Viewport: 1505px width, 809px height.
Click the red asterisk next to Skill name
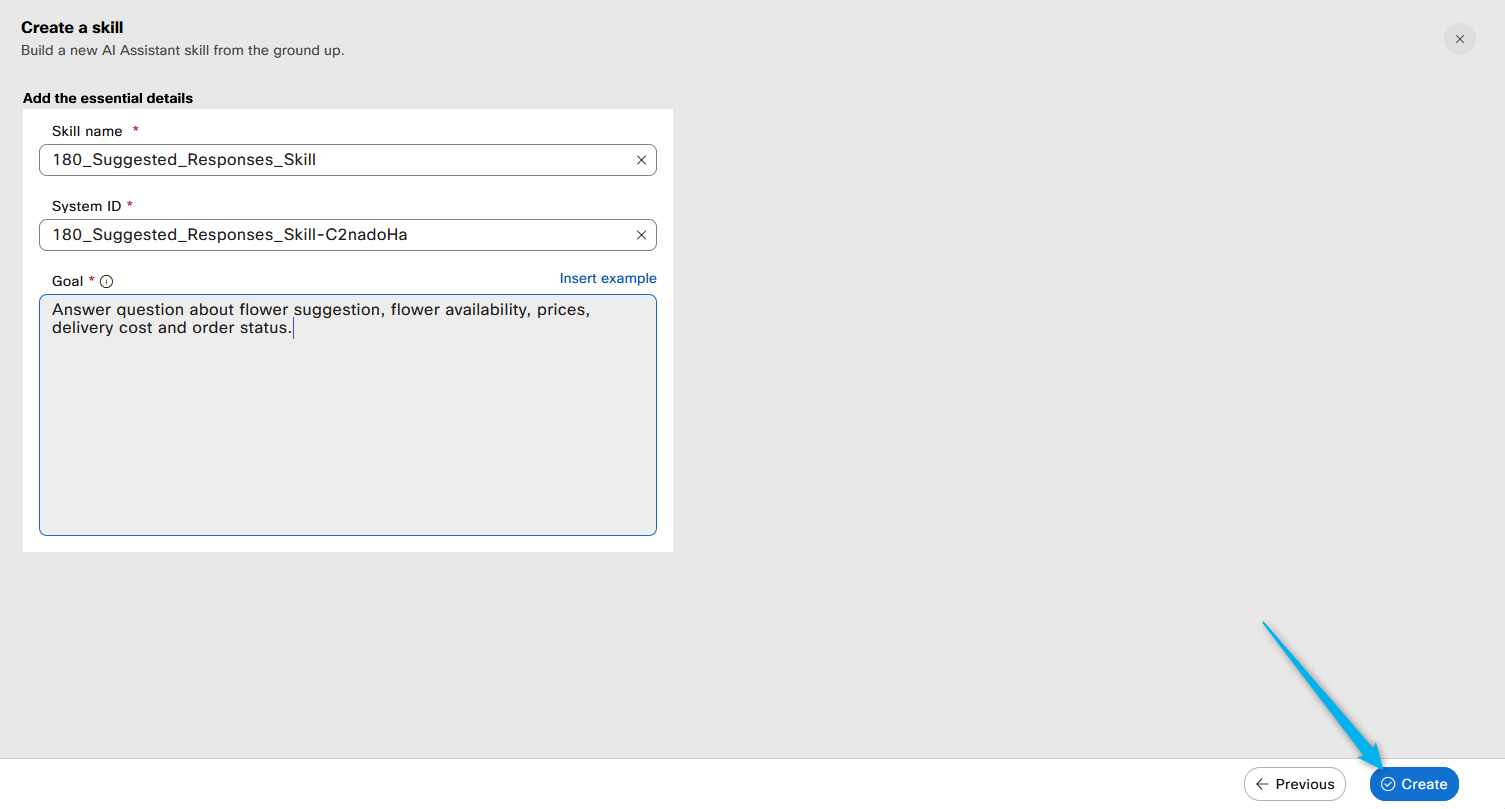pyautogui.click(x=135, y=131)
